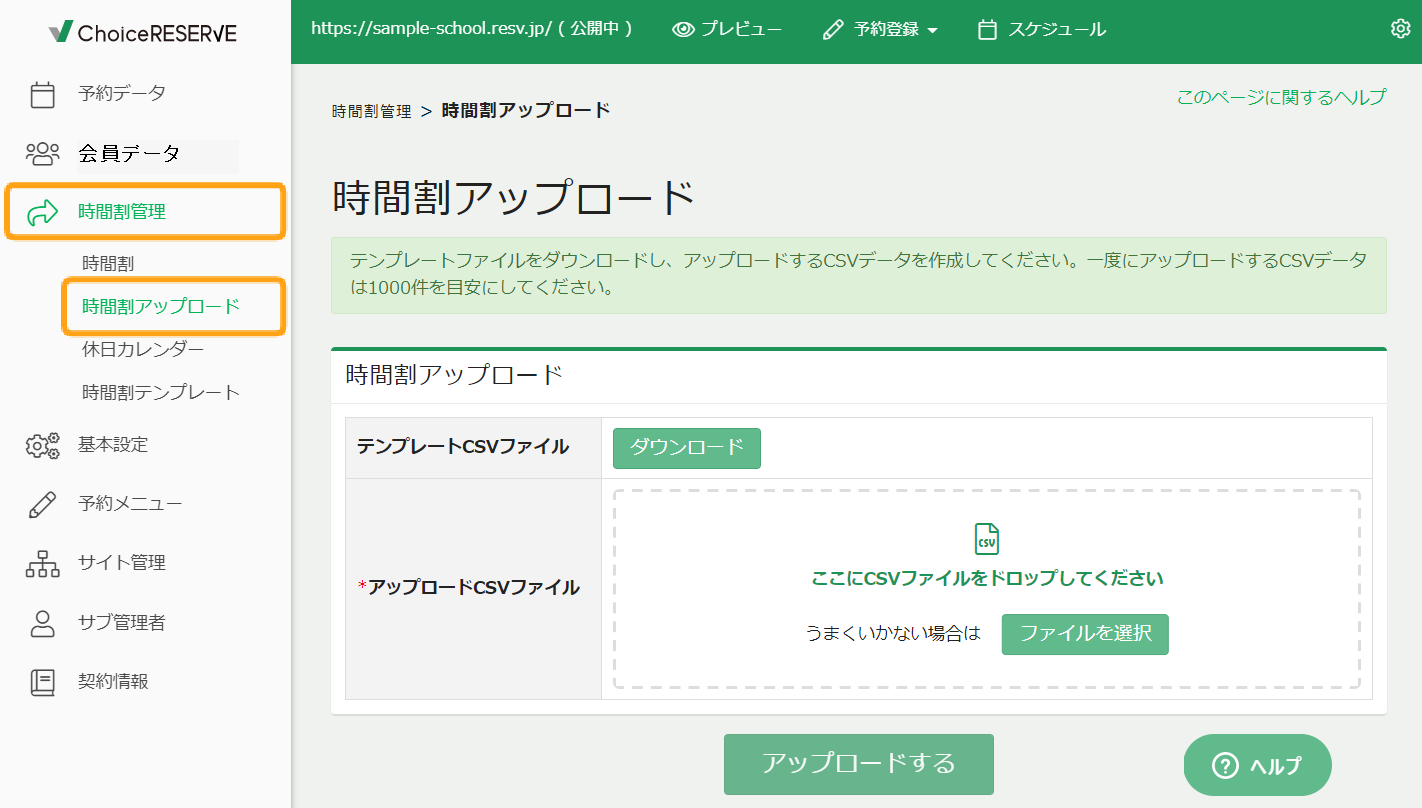Image resolution: width=1422 pixels, height=808 pixels.
Task: Click the arrow icon beside 時間割管理
Action: (42, 212)
